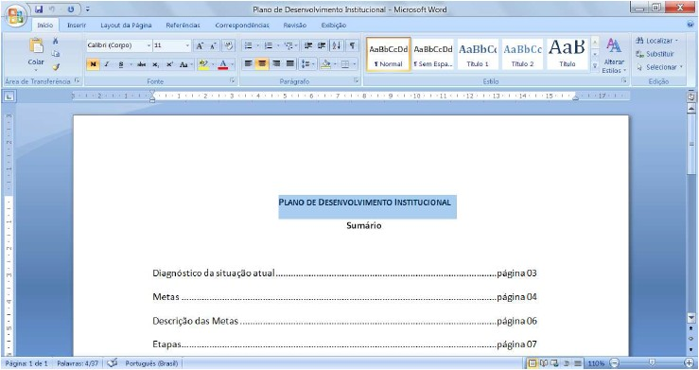Screen dimensions: 699x370
Task: Increase font size with grow font icon
Action: pyautogui.click(x=200, y=45)
